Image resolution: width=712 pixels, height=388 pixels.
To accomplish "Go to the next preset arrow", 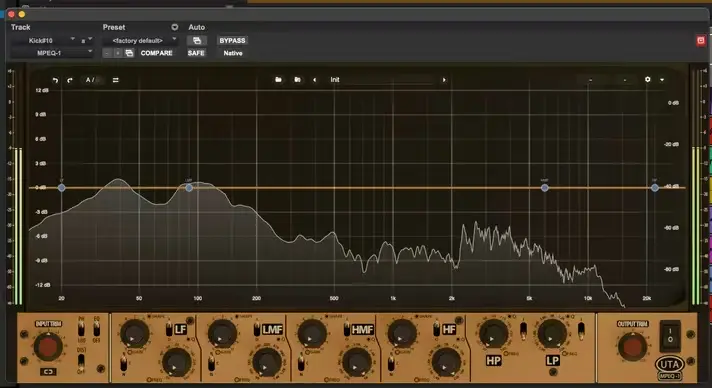I will point(444,80).
